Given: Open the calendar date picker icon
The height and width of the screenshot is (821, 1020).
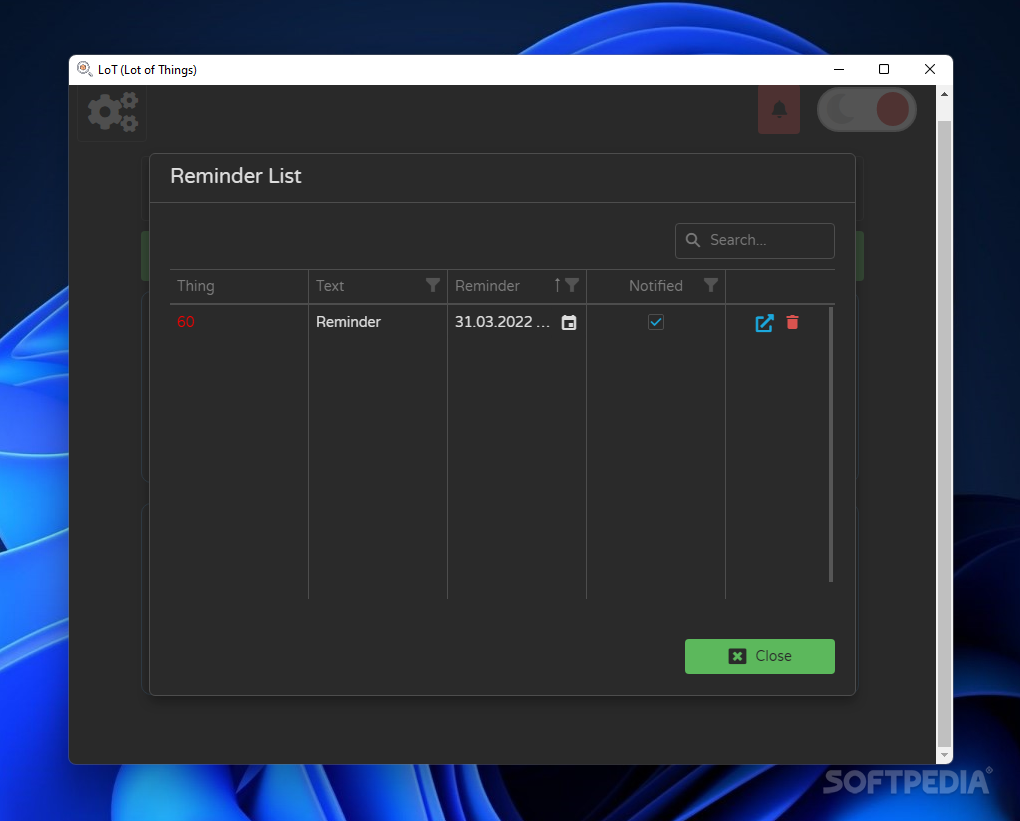Looking at the screenshot, I should tap(569, 323).
